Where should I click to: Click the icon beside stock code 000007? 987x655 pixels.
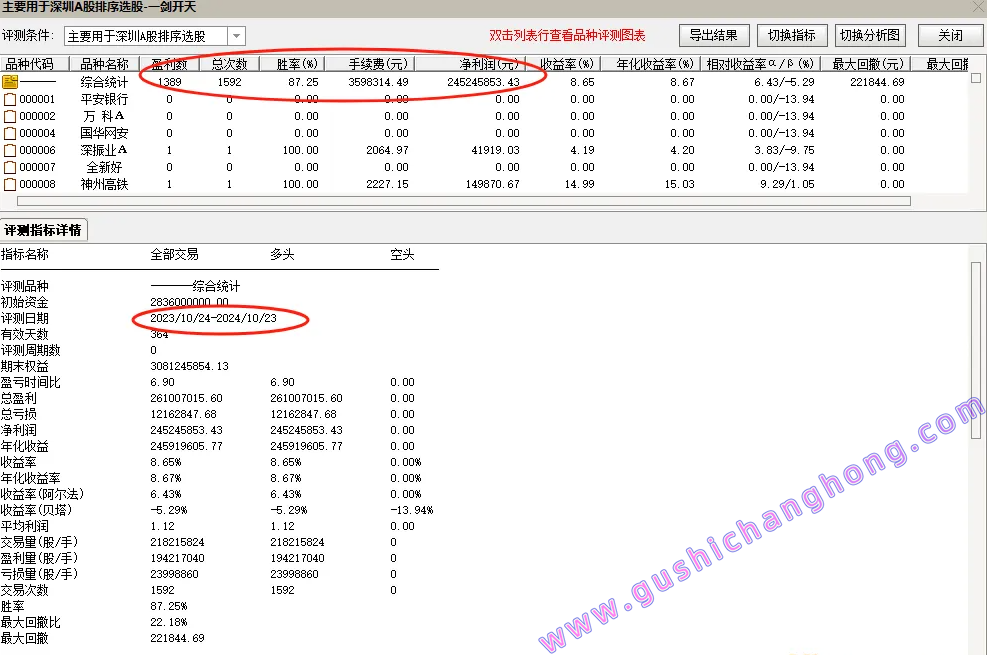(10, 167)
